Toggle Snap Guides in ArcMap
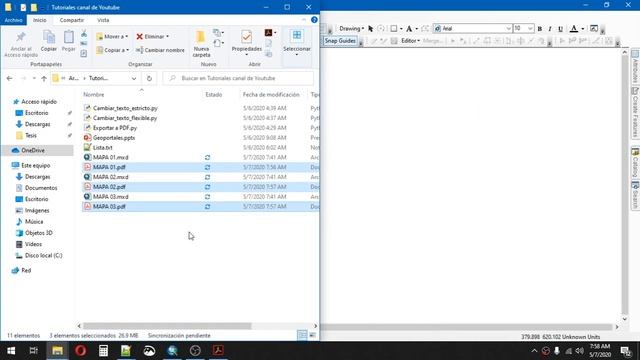 [x=340, y=41]
